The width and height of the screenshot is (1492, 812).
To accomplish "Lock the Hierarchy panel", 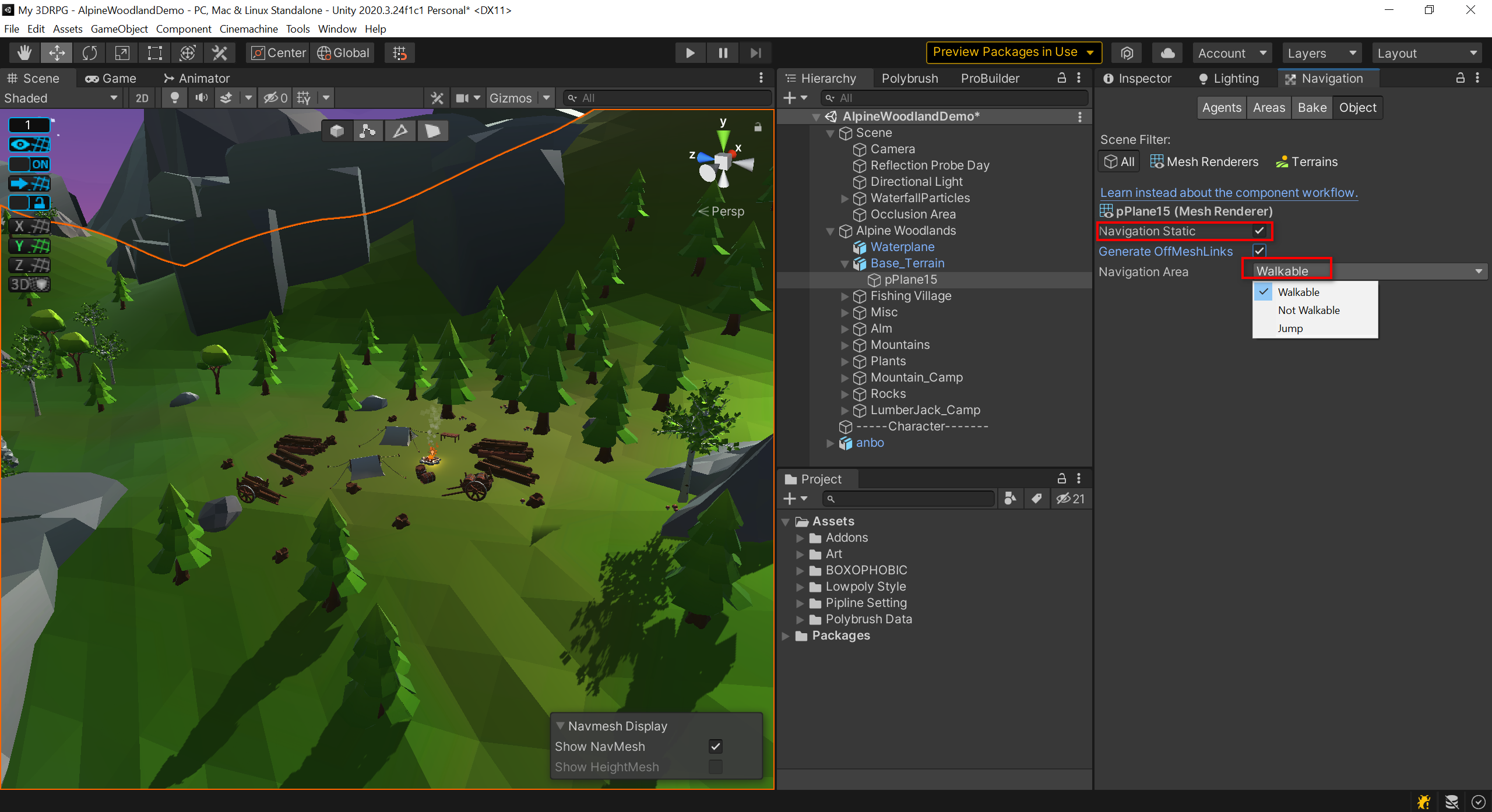I will point(1061,78).
